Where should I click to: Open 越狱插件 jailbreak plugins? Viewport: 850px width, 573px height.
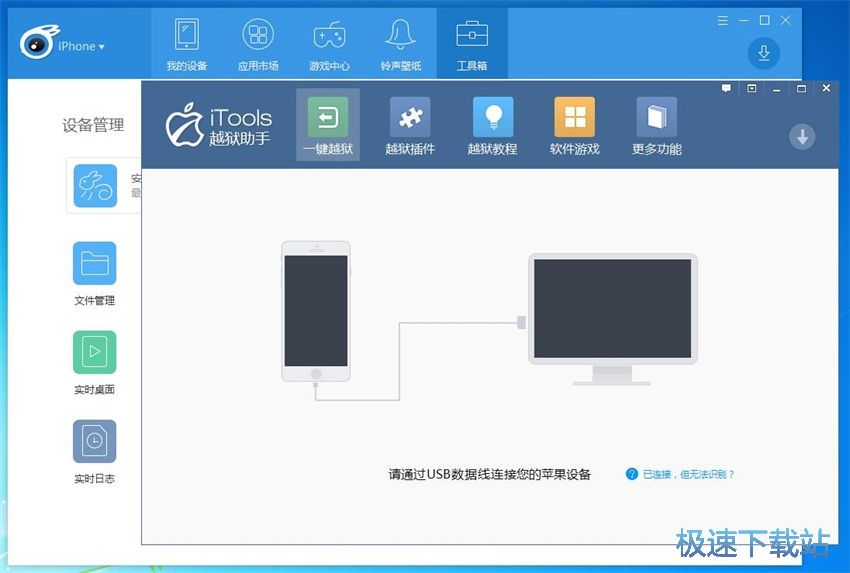pos(410,126)
